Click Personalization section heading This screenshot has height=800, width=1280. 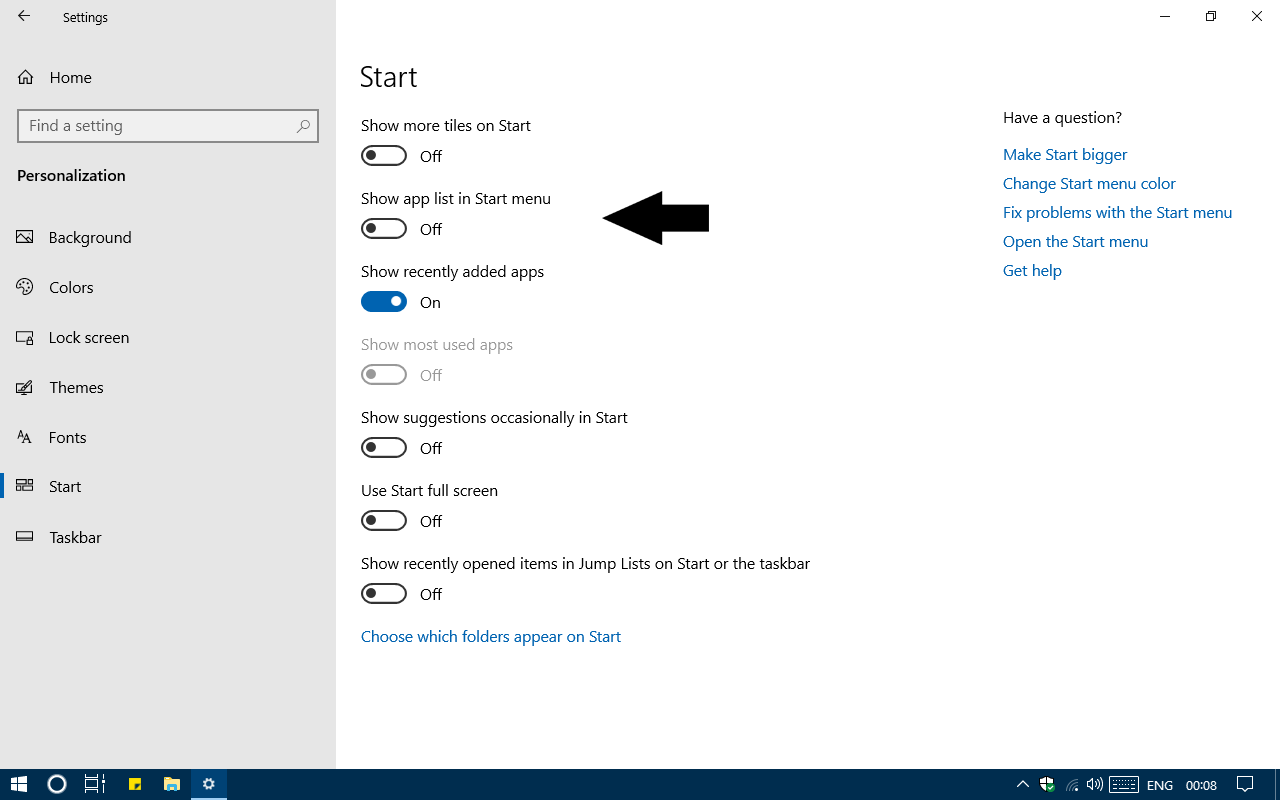tap(71, 175)
